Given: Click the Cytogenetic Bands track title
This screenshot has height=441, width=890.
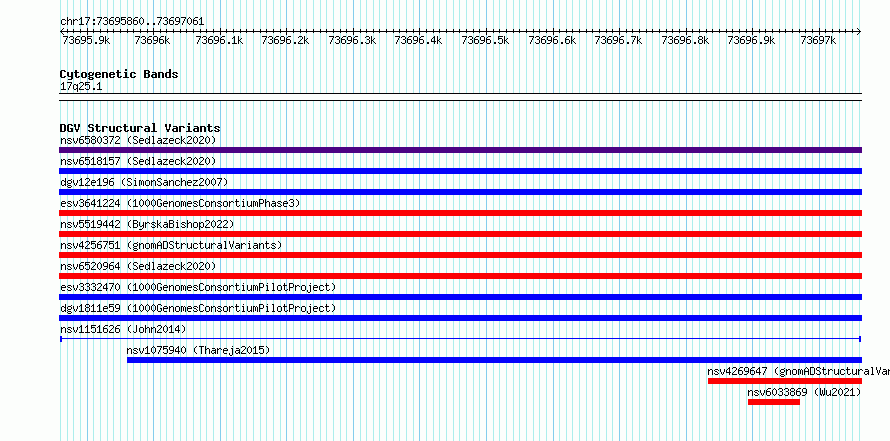Looking at the screenshot, I should click(x=119, y=74).
